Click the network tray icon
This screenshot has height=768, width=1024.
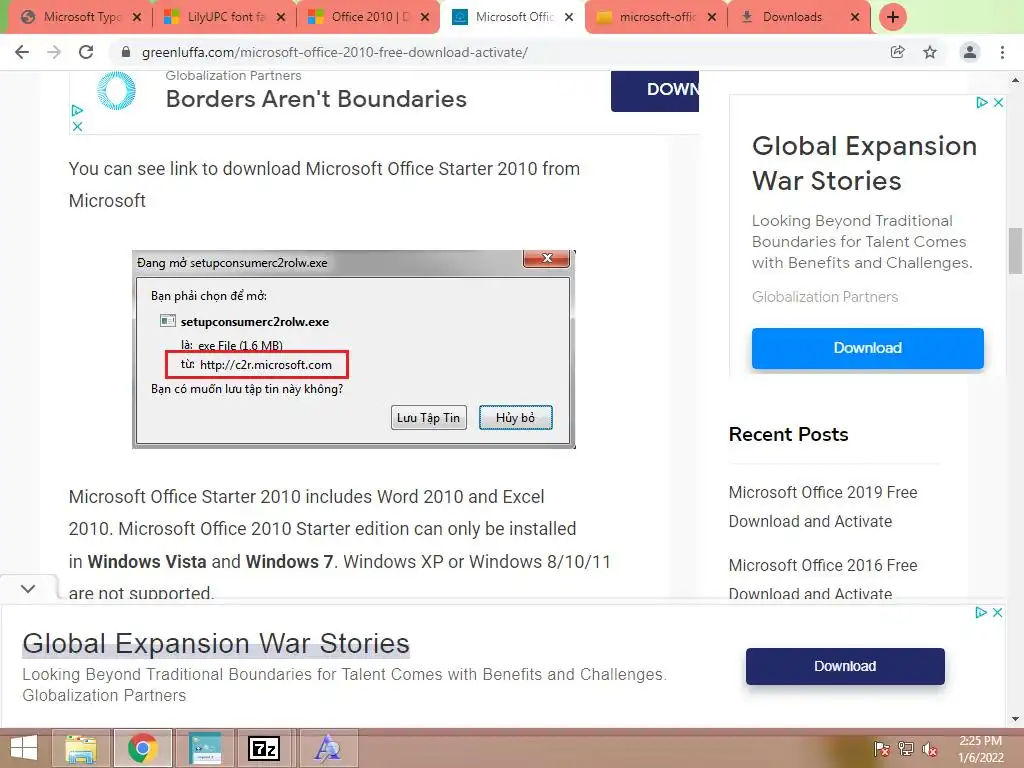[906, 749]
